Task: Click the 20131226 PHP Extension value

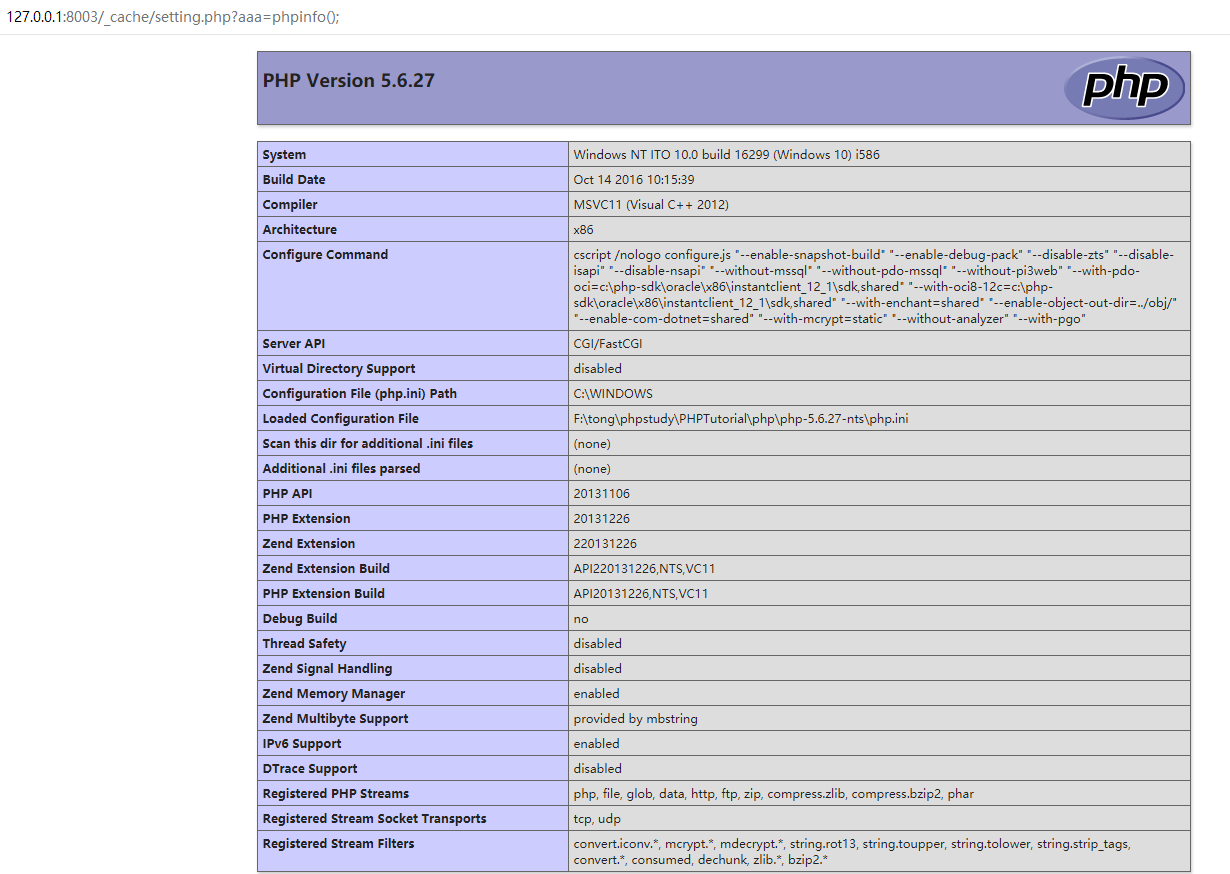Action: (x=602, y=519)
